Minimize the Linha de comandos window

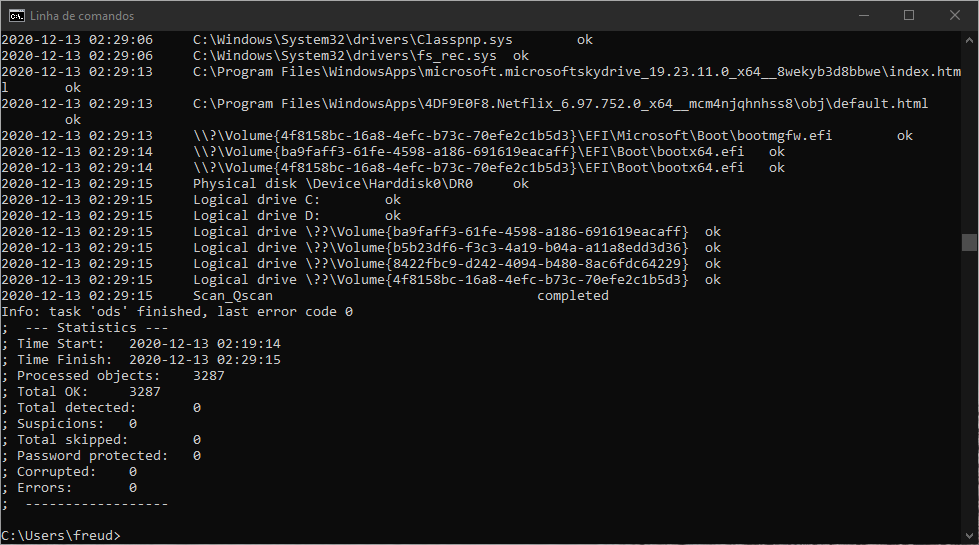863,16
